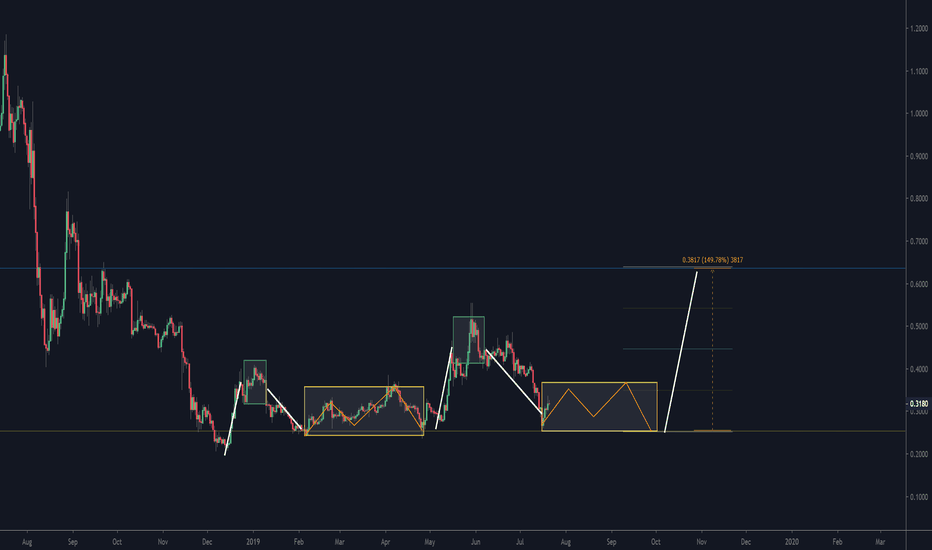Image resolution: width=932 pixels, height=550 pixels.
Task: Select the 1.1000 price axis label
Action: (919, 71)
